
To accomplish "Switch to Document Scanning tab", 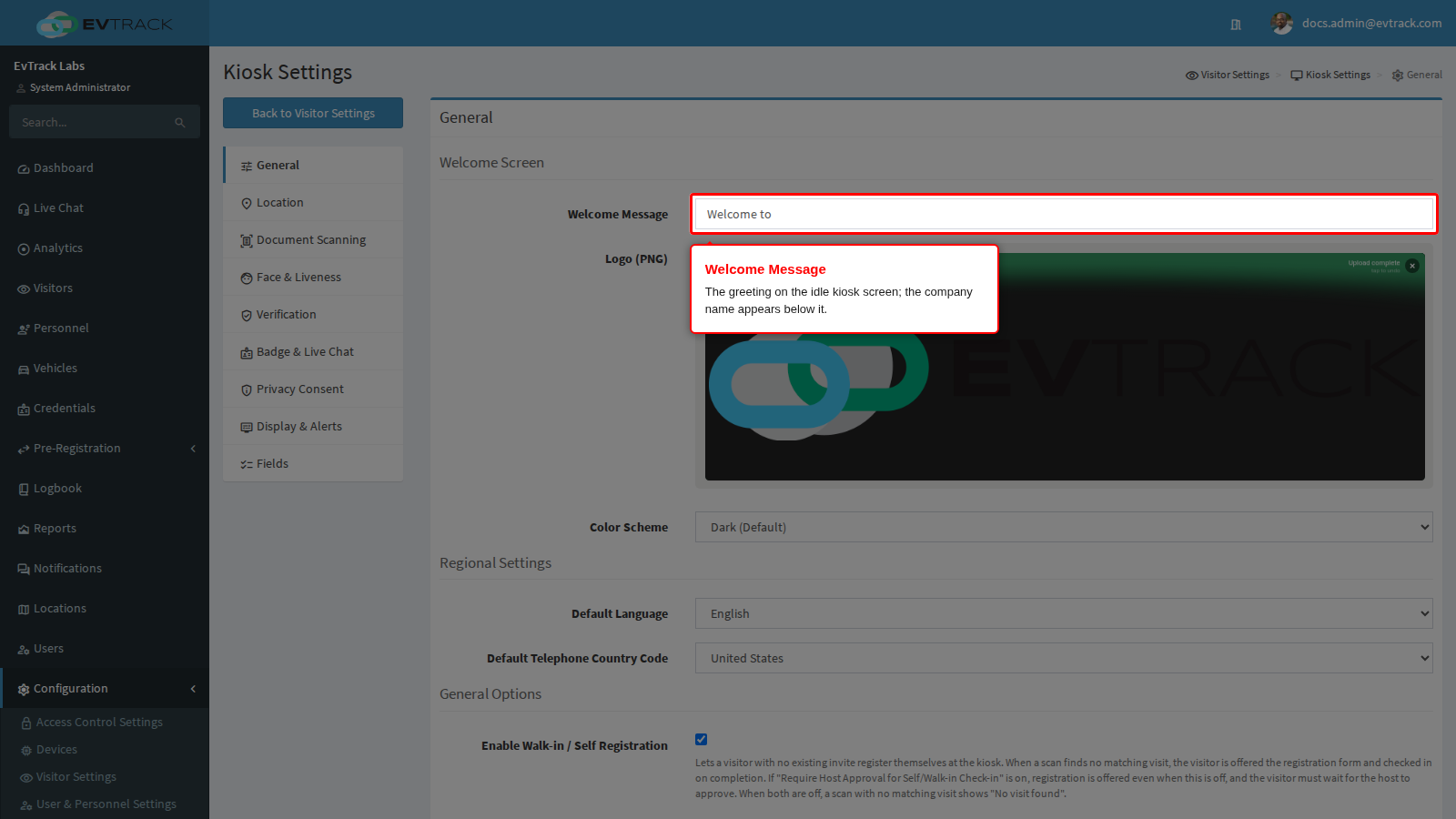I will (x=313, y=240).
